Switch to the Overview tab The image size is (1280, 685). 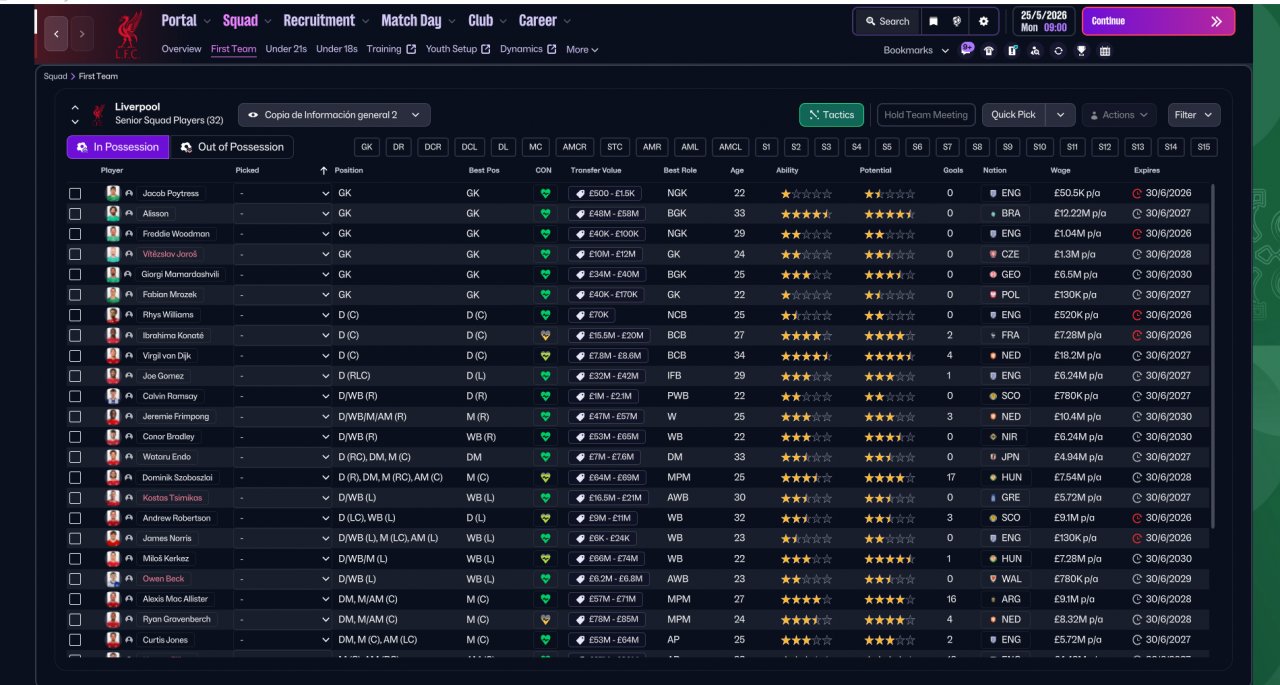click(181, 49)
